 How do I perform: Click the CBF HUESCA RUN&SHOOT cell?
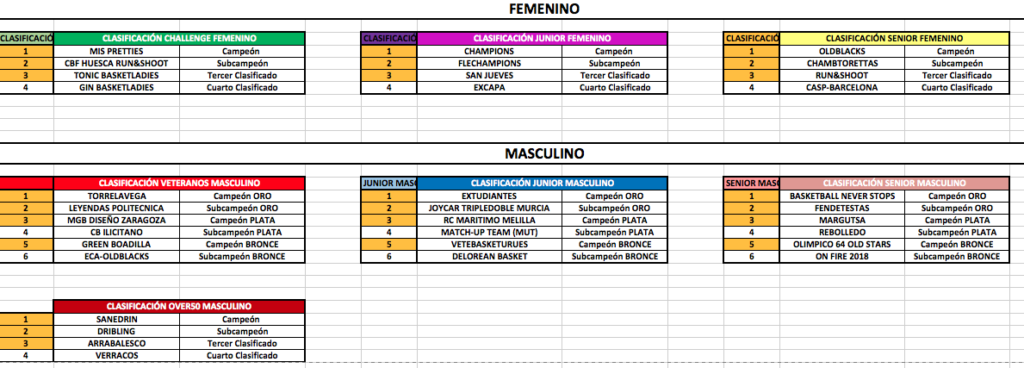116,63
